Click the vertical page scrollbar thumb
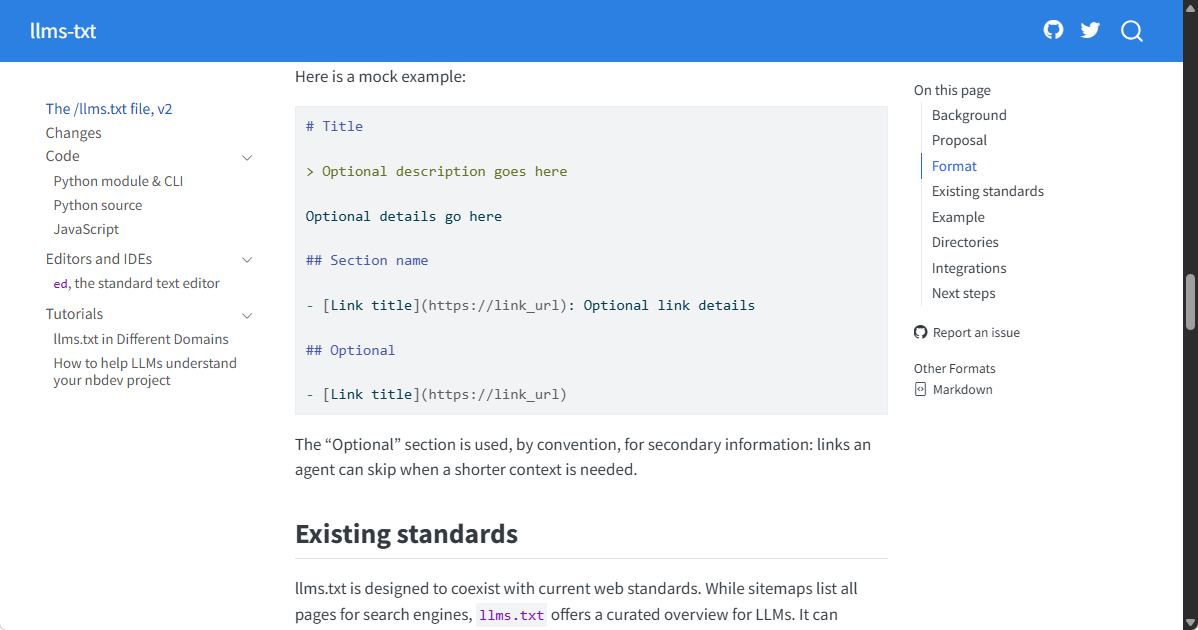Screen dimensions: 1198x630 tap(1190, 302)
